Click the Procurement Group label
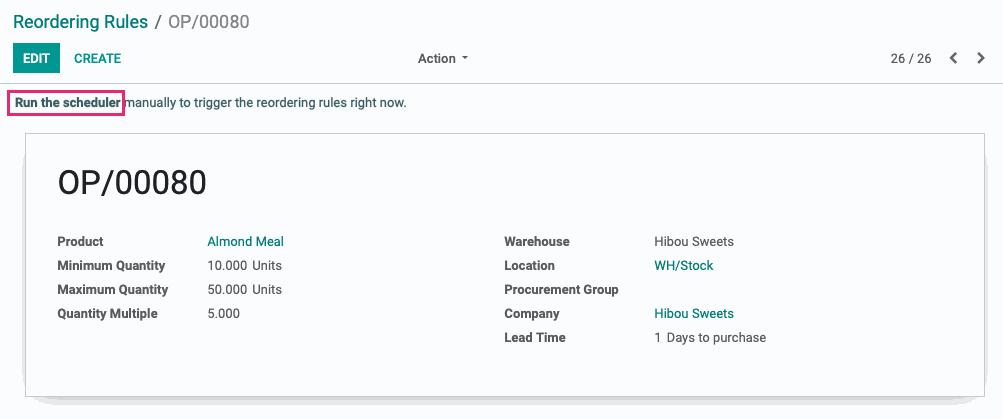 (561, 290)
